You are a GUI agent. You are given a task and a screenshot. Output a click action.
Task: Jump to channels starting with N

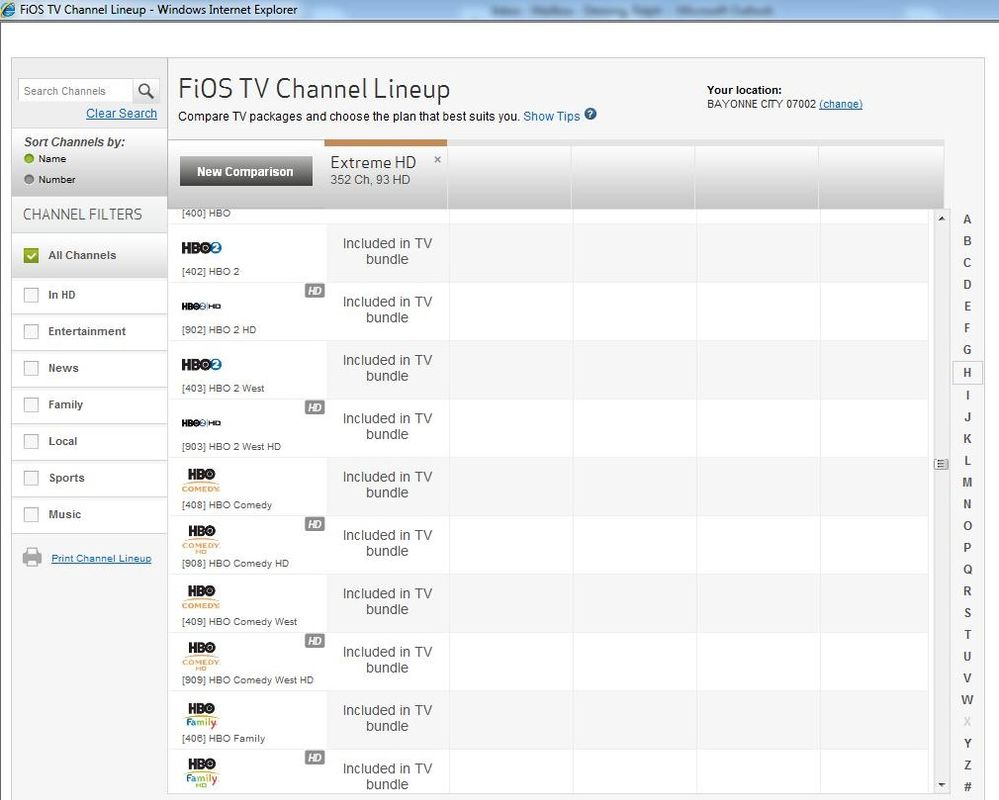click(x=967, y=504)
